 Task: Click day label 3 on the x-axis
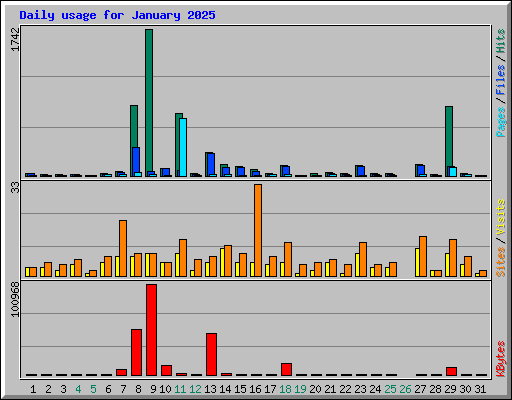63,389
